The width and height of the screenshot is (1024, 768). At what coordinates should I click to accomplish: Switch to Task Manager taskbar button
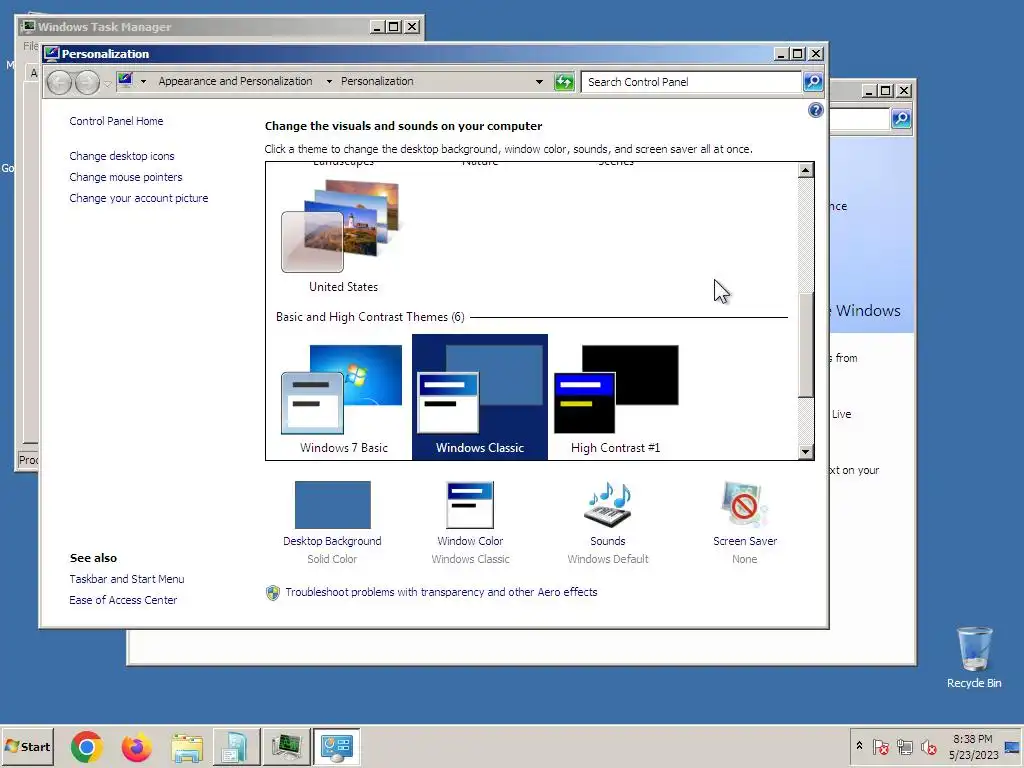tap(286, 746)
